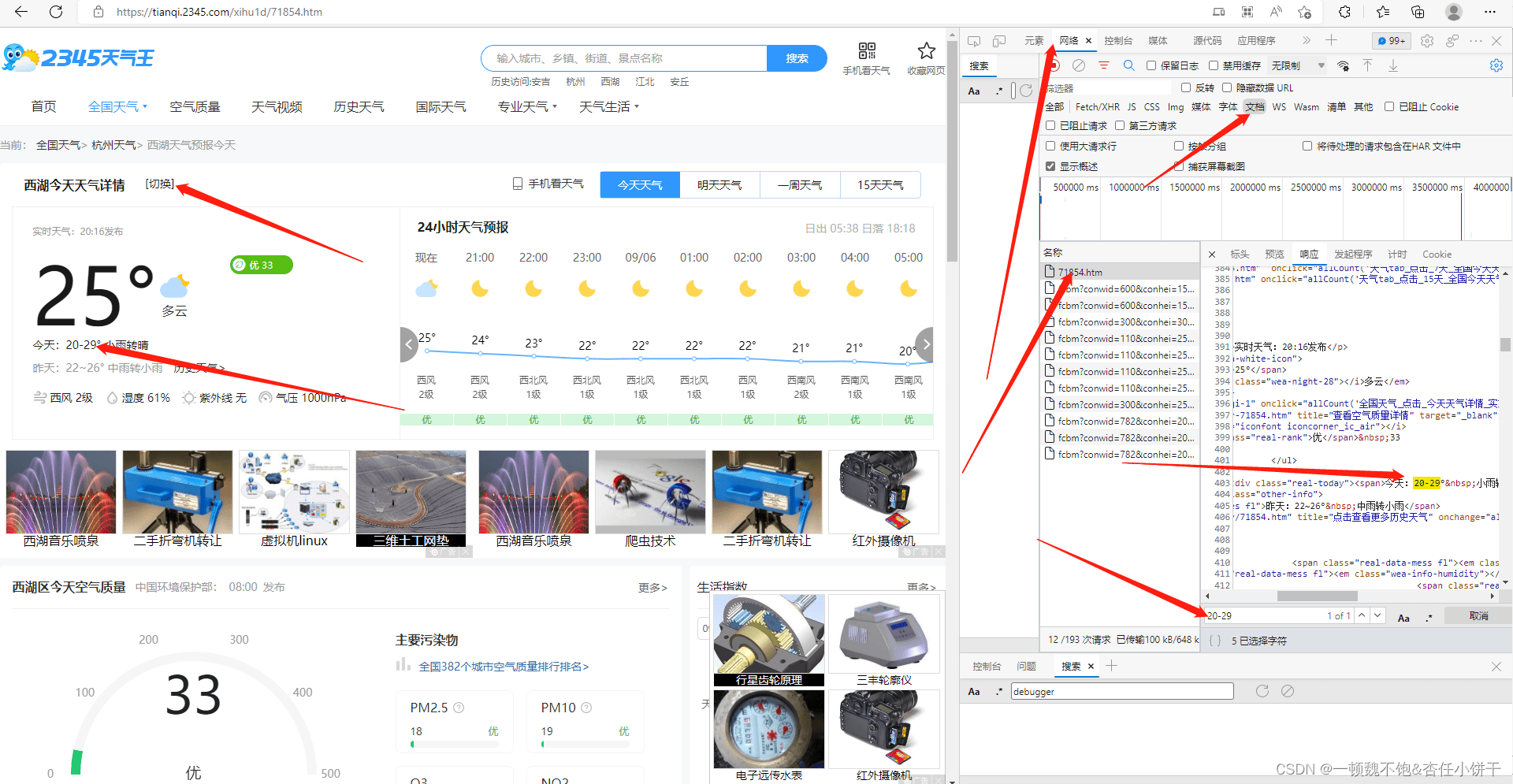This screenshot has height=784, width=1513.
Task: Switch to the 控制台 DevTools tab
Action: (1118, 40)
